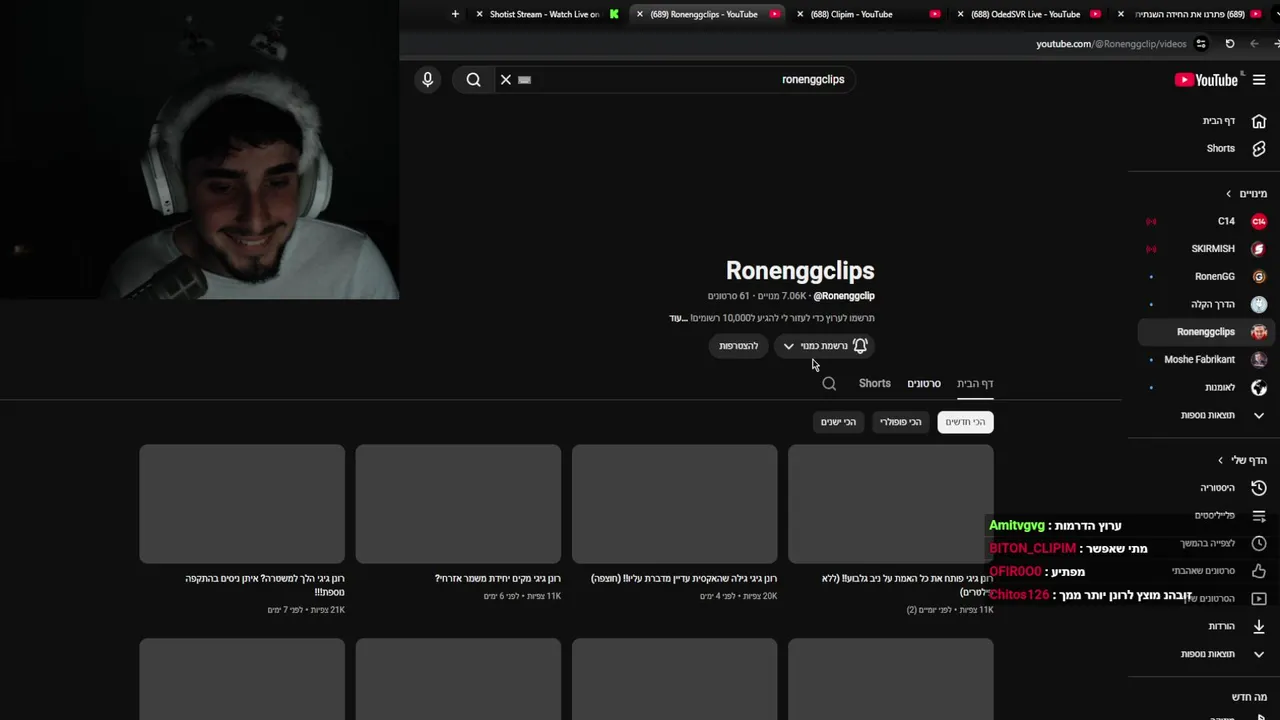This screenshot has height=720, width=1280.
Task: Sort videos by newest 'הכי חדשים' chip
Action: pos(965,422)
